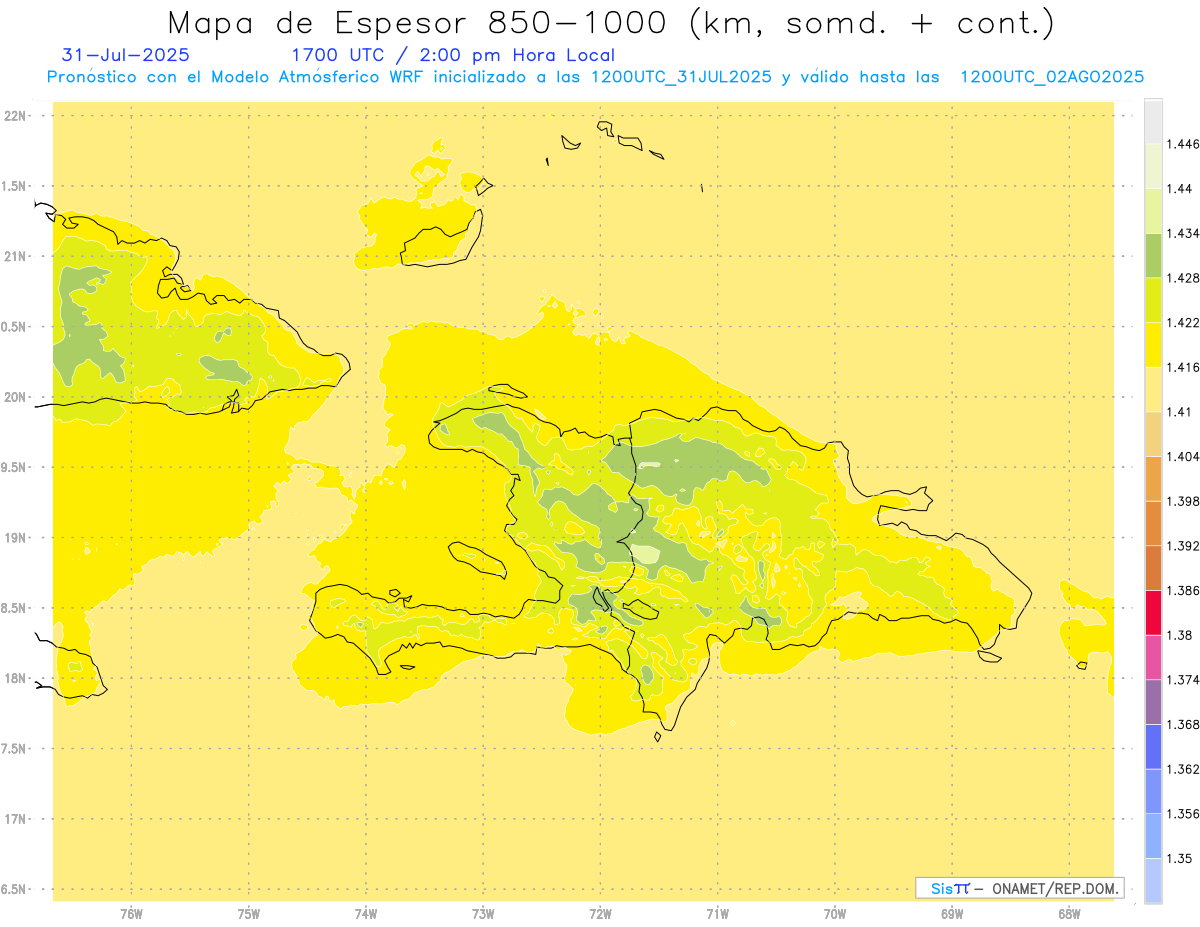The width and height of the screenshot is (1200, 927).
Task: Click the longitude axis label 74W
Action: point(366,914)
